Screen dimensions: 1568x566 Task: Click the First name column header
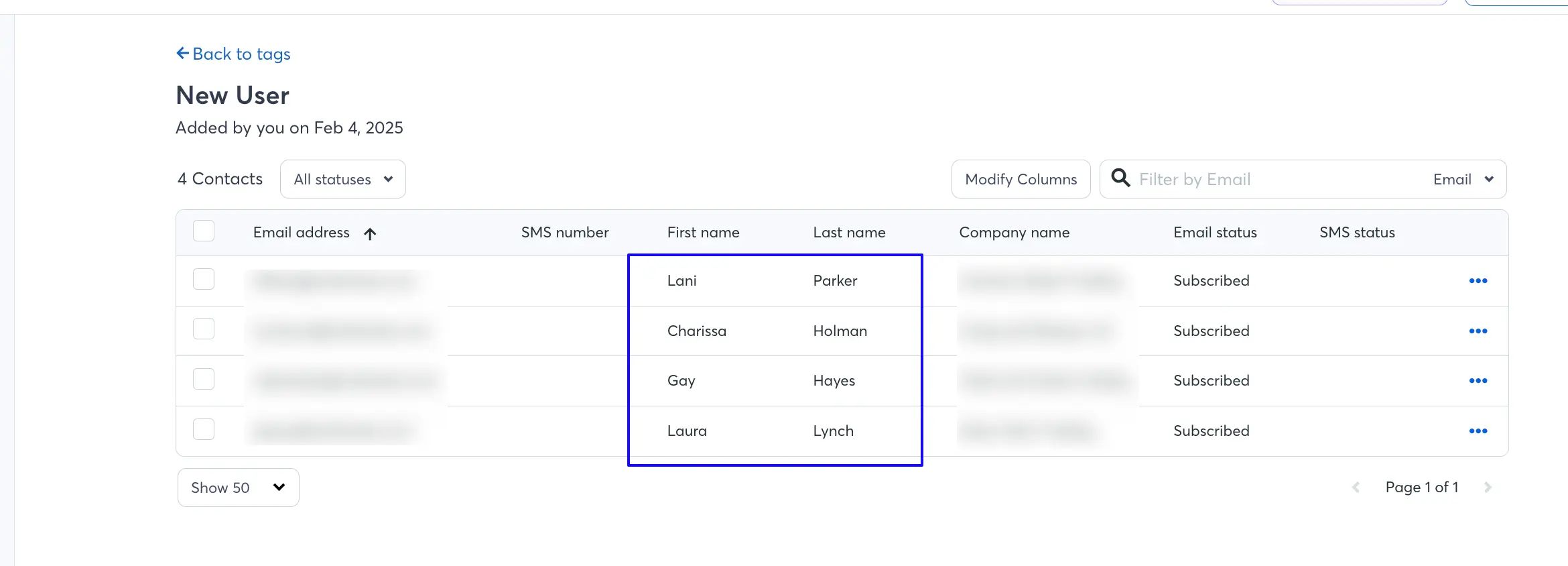[x=704, y=233]
